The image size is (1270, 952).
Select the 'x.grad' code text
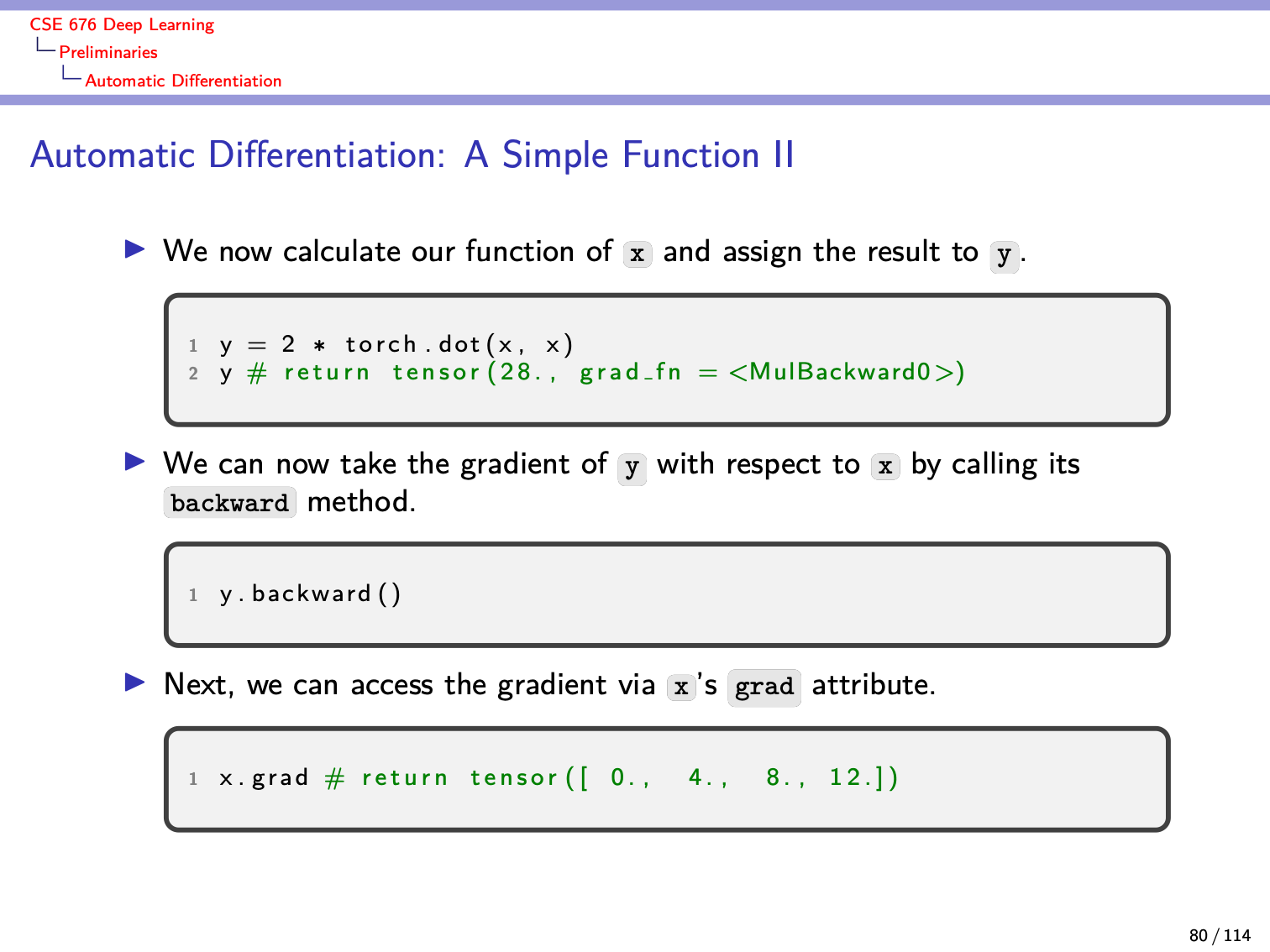264,777
